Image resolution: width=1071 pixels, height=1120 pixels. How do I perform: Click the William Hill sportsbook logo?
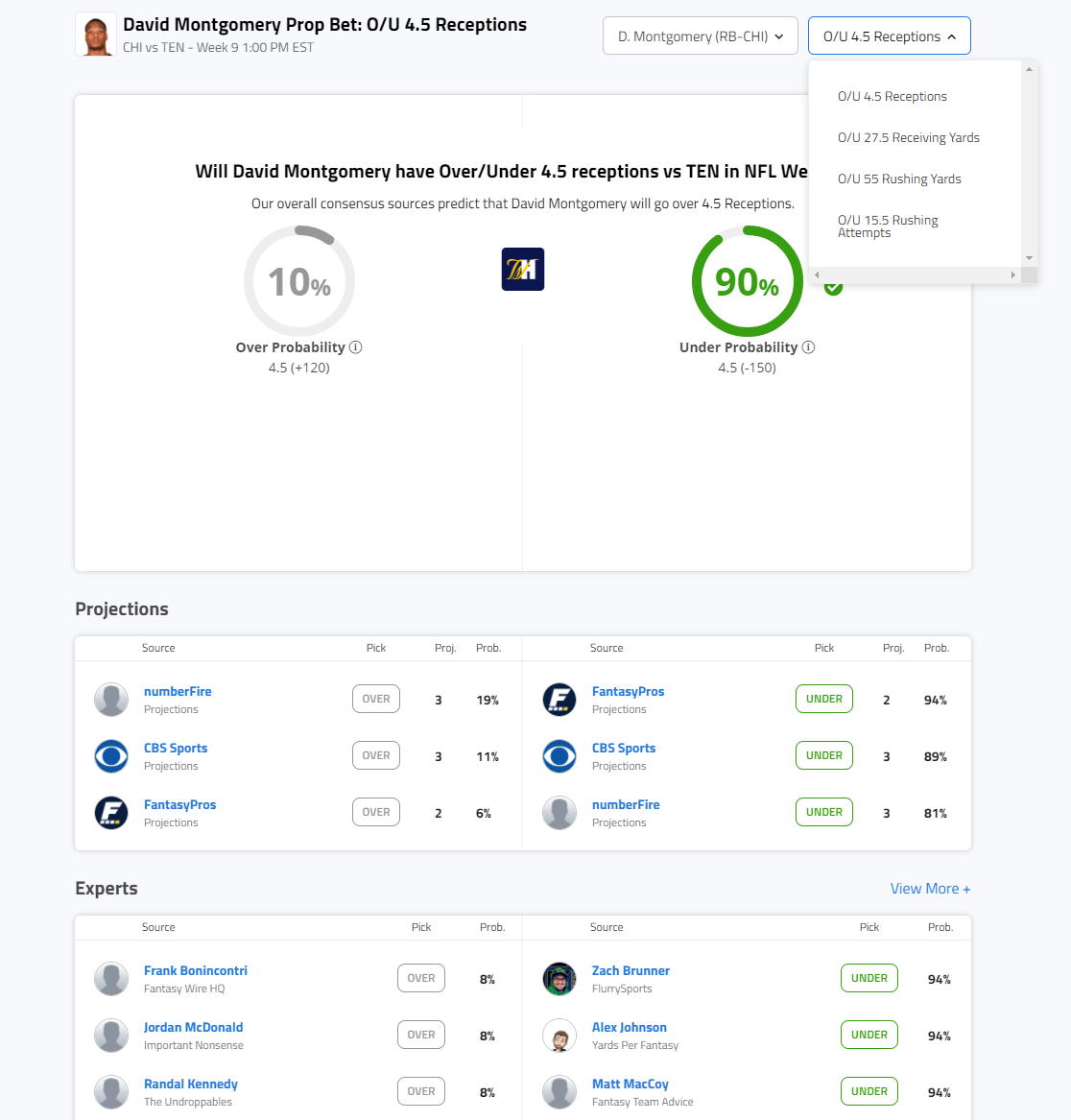(523, 270)
